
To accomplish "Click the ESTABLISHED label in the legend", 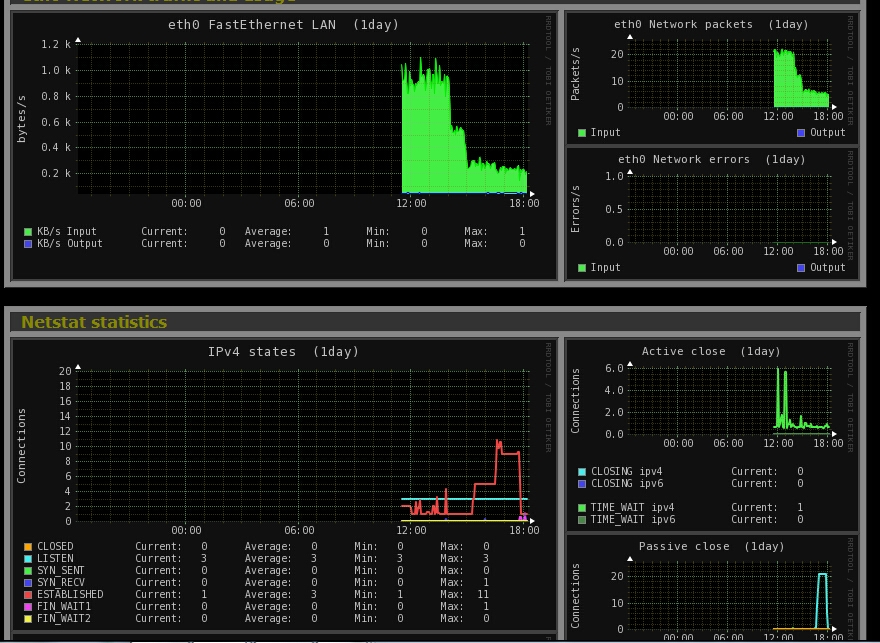I will [x=70, y=594].
